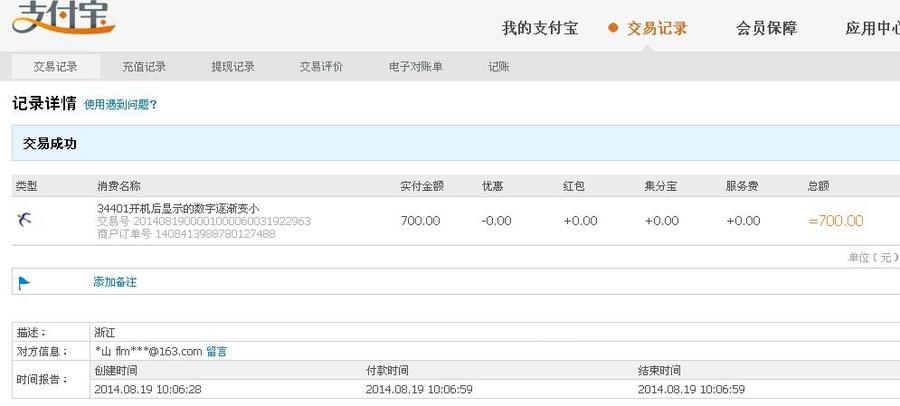The height and width of the screenshot is (406, 900).
Task: Click the +0.00 value under 服务费
Action: (x=743, y=221)
